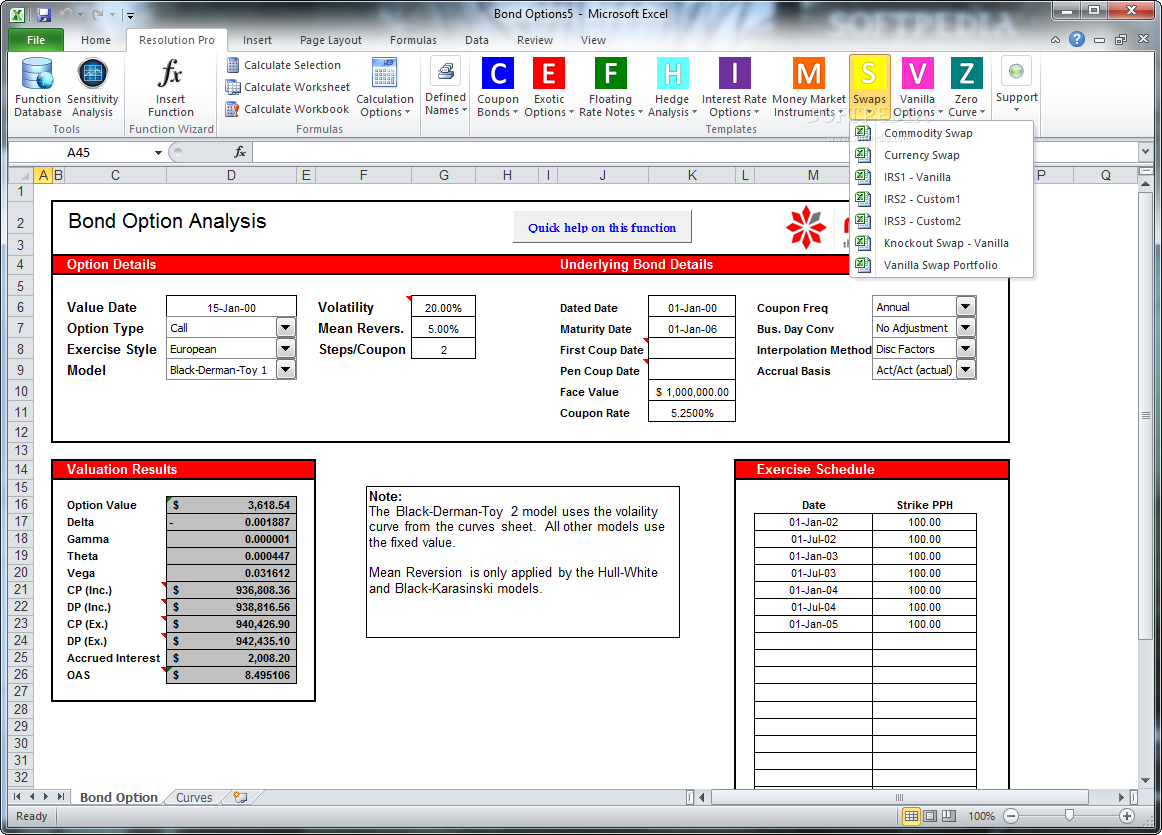Click the Coupon Rate value cell

point(691,413)
